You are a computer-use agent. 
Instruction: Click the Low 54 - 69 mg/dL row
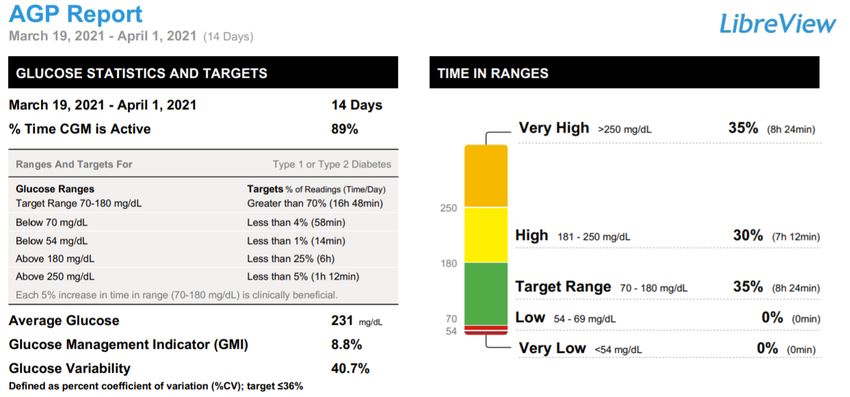[668, 318]
